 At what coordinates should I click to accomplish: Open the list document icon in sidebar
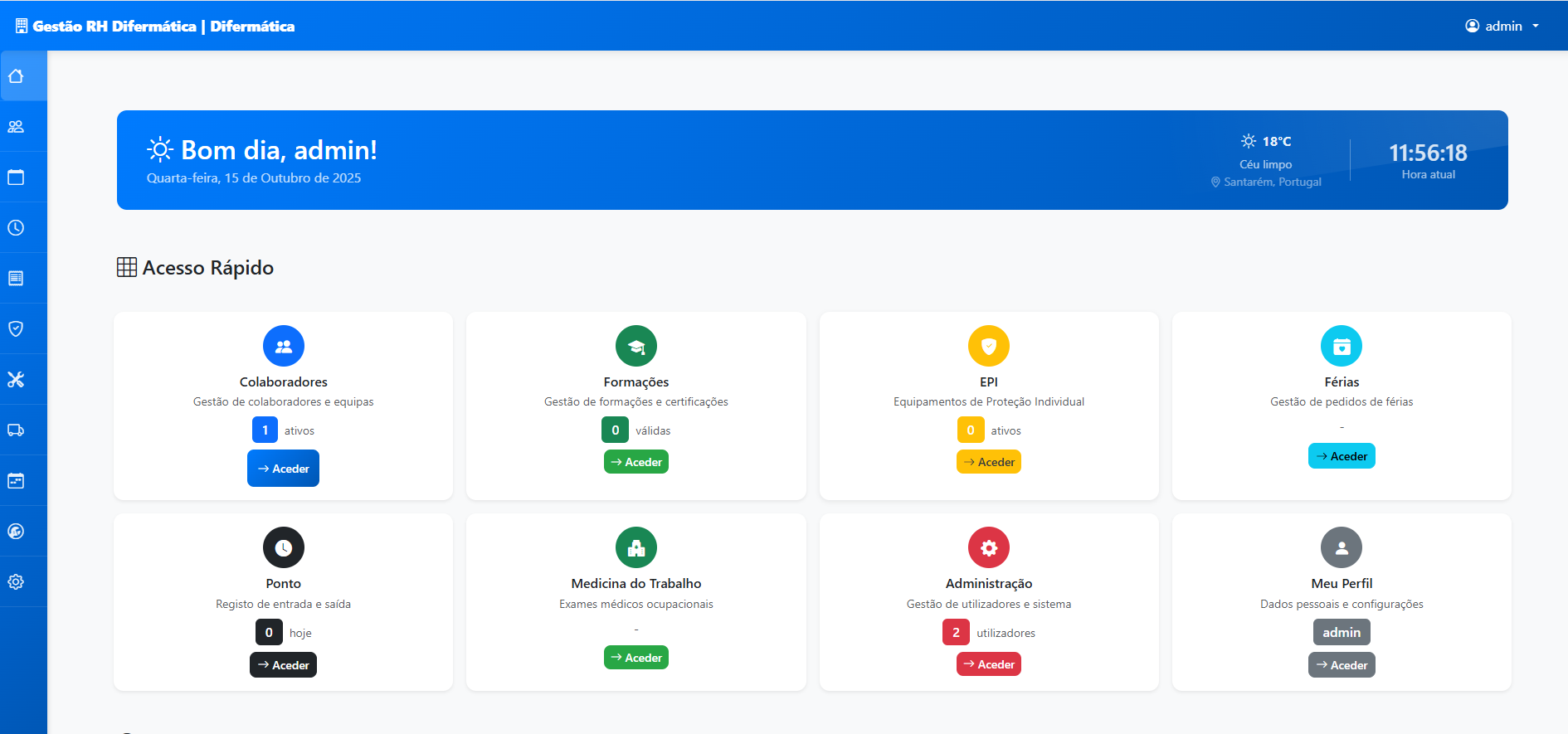pyautogui.click(x=16, y=279)
